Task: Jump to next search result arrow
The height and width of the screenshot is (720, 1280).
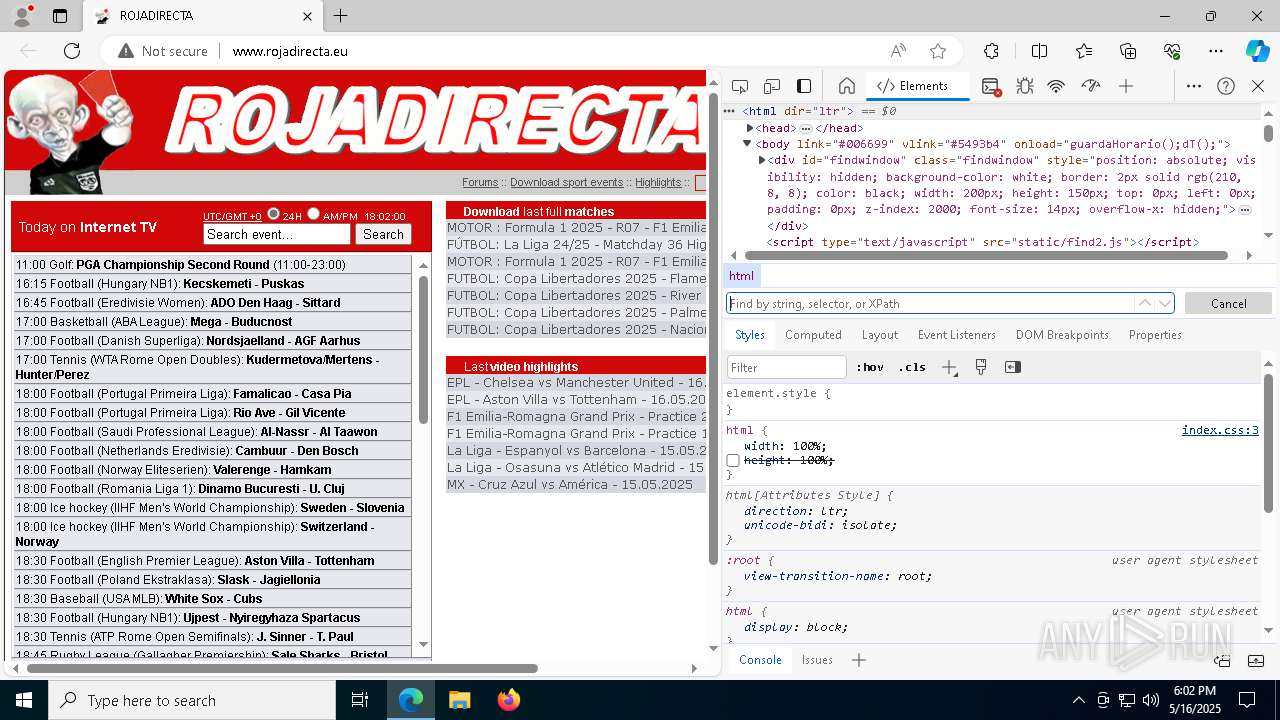Action: pos(1164,303)
